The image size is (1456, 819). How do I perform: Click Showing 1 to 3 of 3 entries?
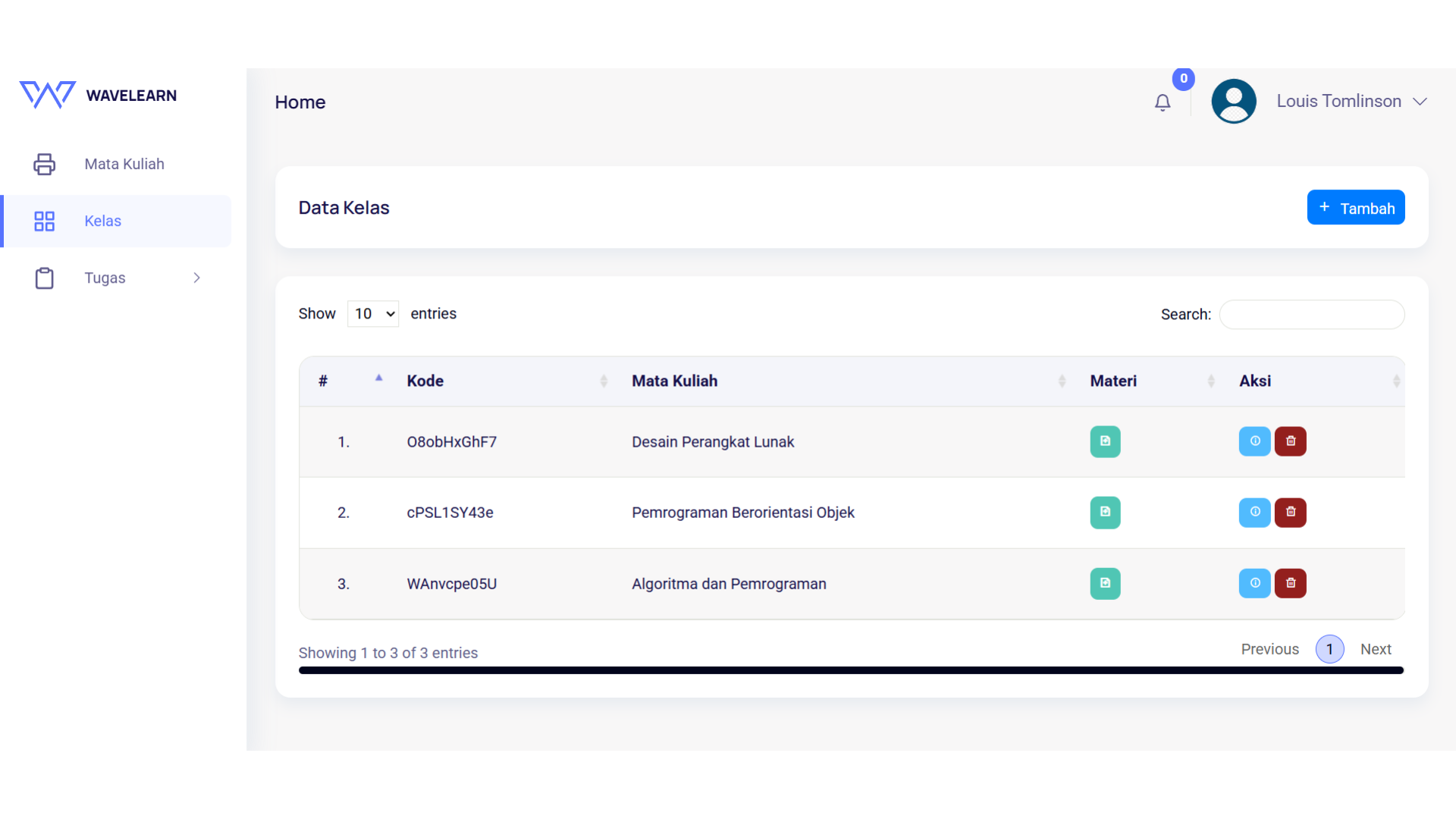(x=388, y=653)
